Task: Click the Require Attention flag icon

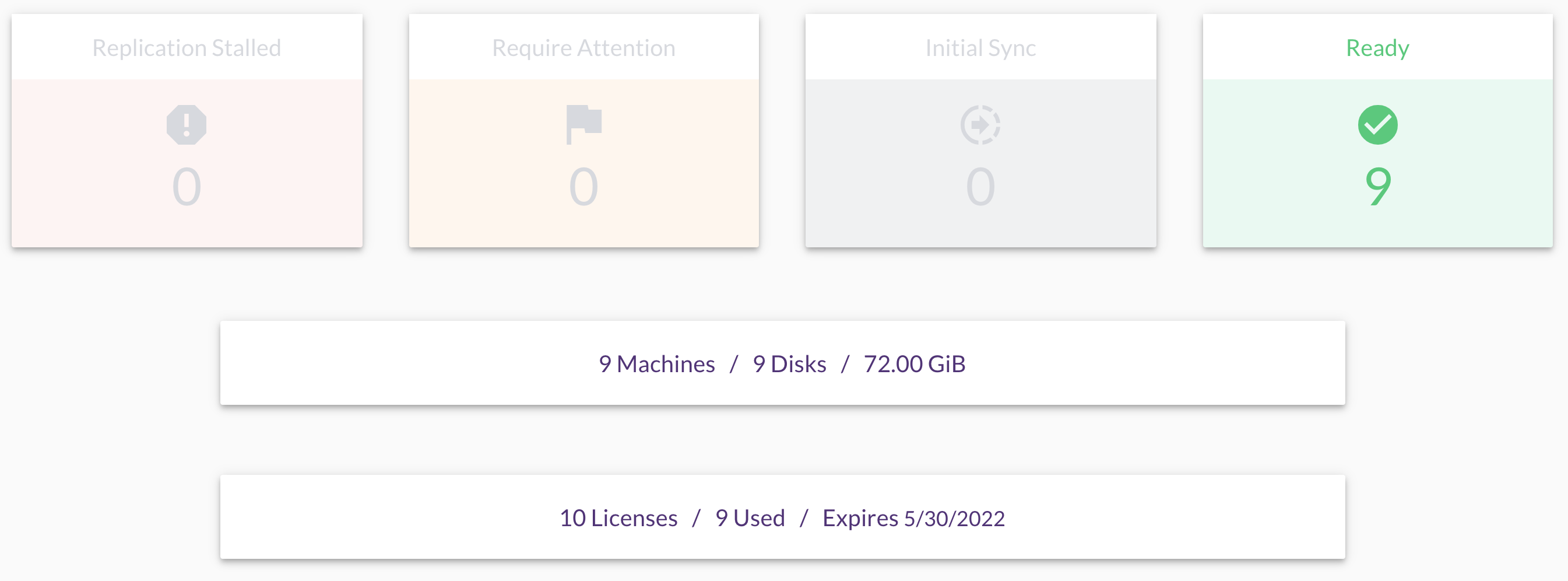Action: point(583,125)
